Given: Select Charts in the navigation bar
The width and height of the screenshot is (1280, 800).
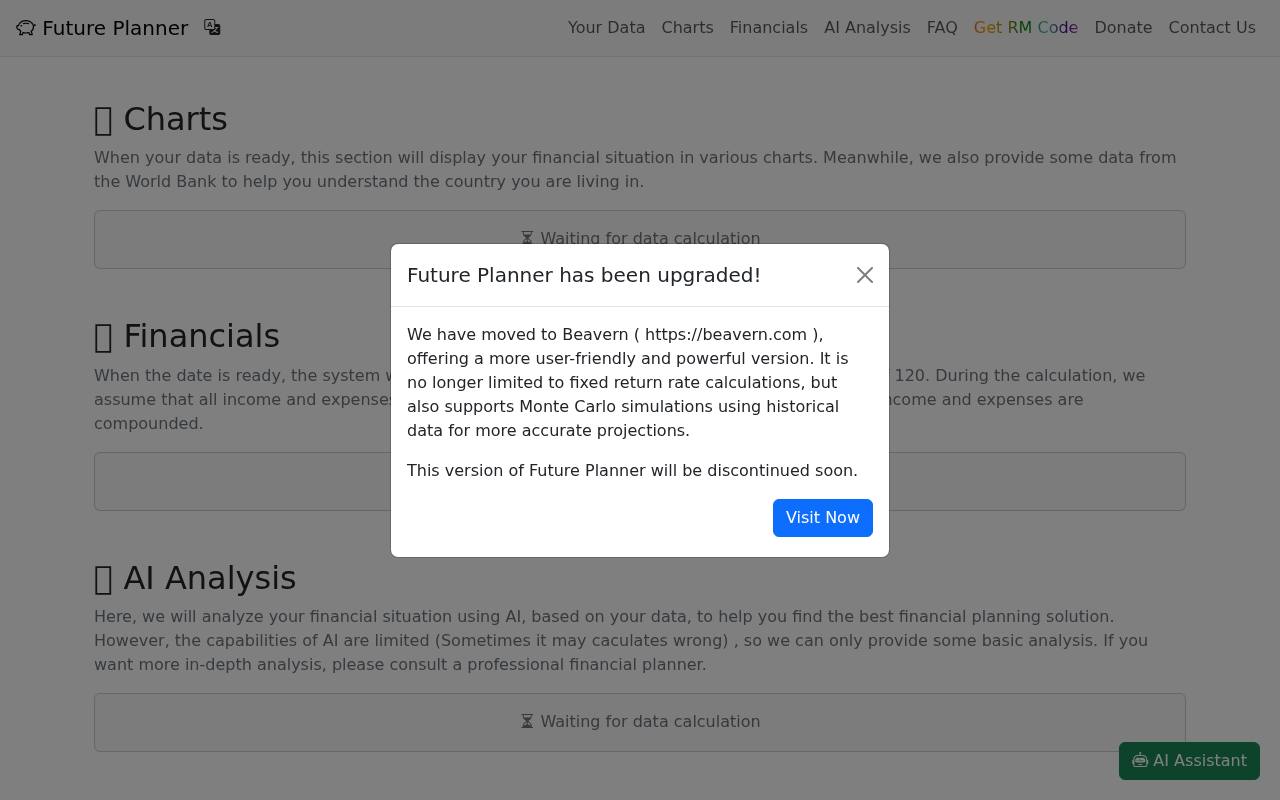Looking at the screenshot, I should click(x=687, y=28).
